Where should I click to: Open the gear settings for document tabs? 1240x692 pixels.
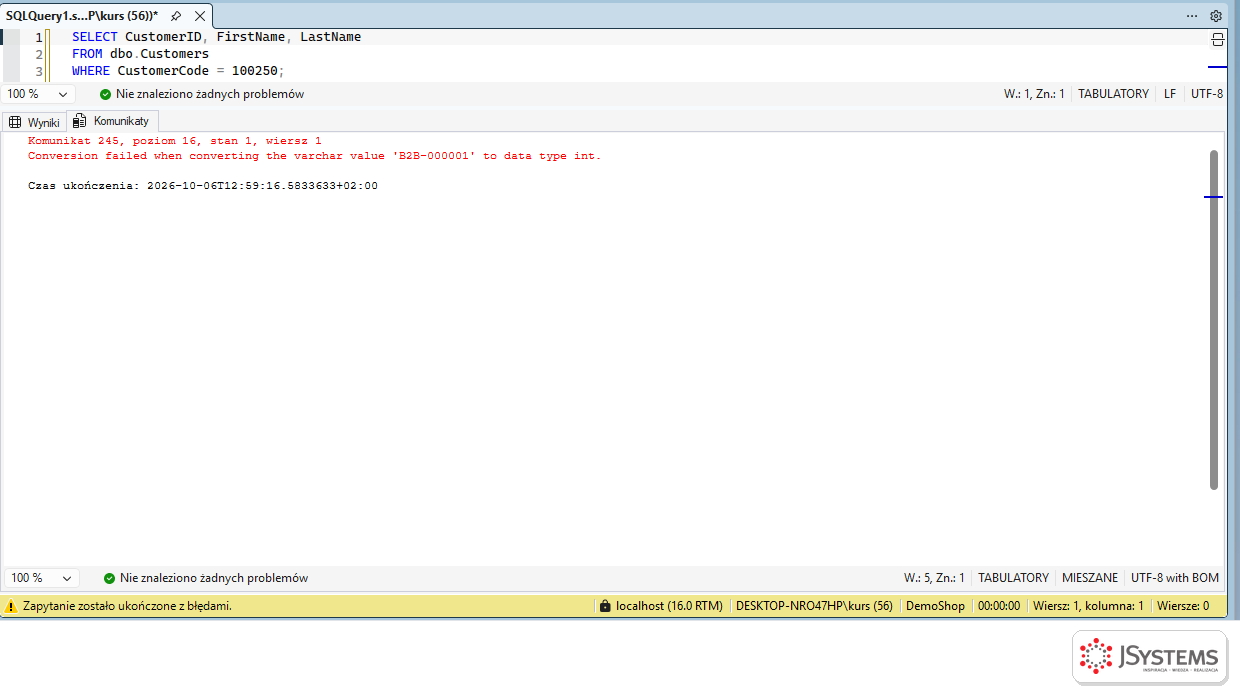pos(1216,16)
